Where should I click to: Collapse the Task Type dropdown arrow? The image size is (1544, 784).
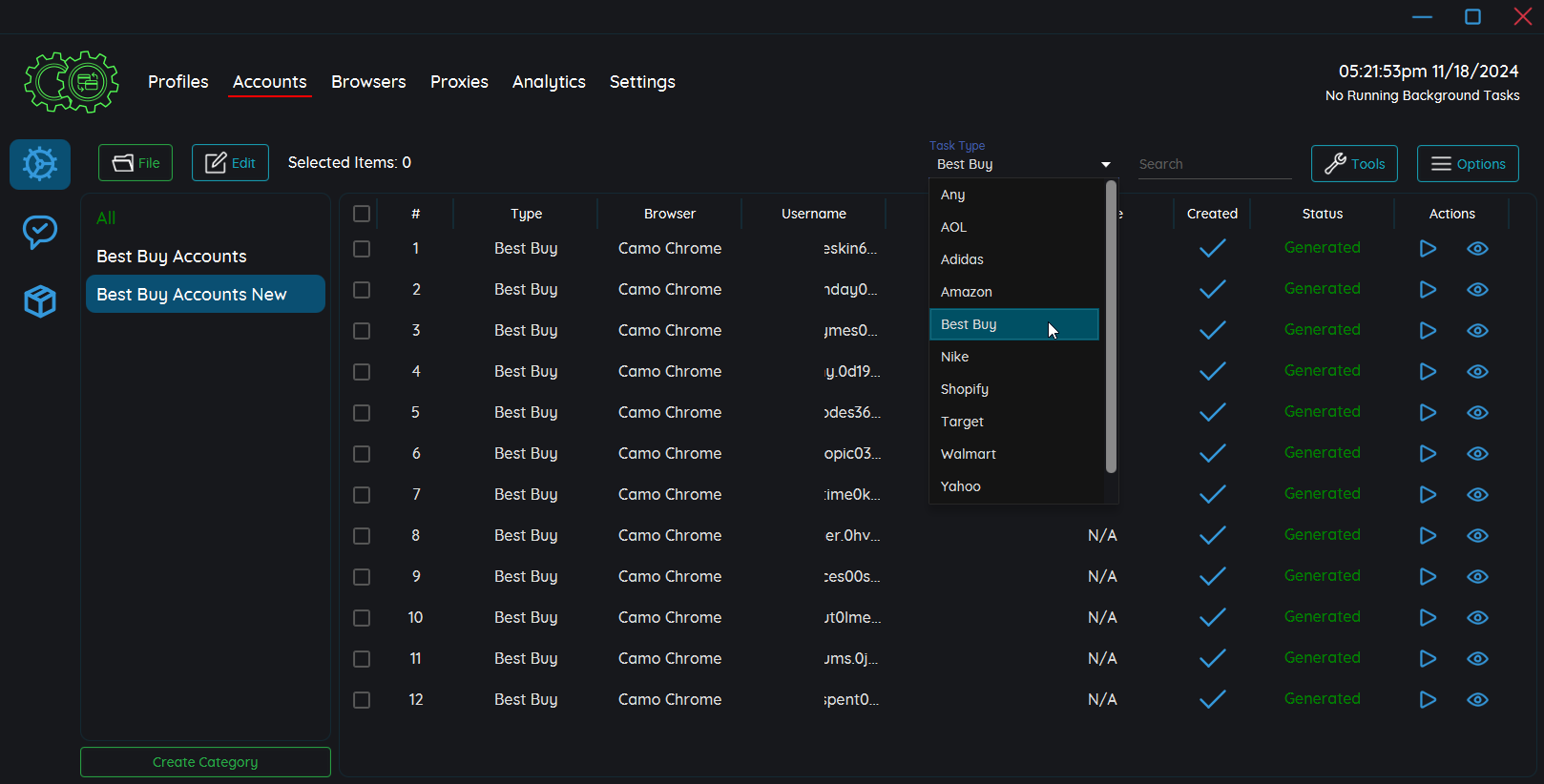coord(1105,165)
